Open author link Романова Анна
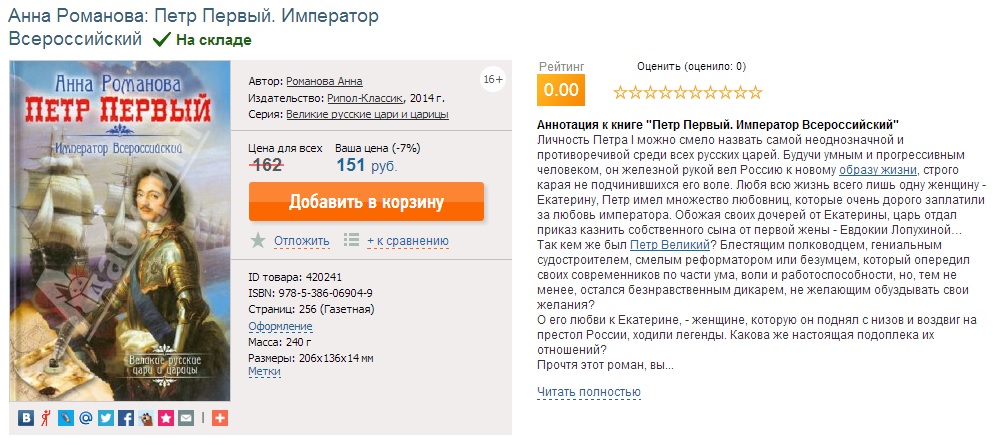The image size is (993, 445). 324,81
